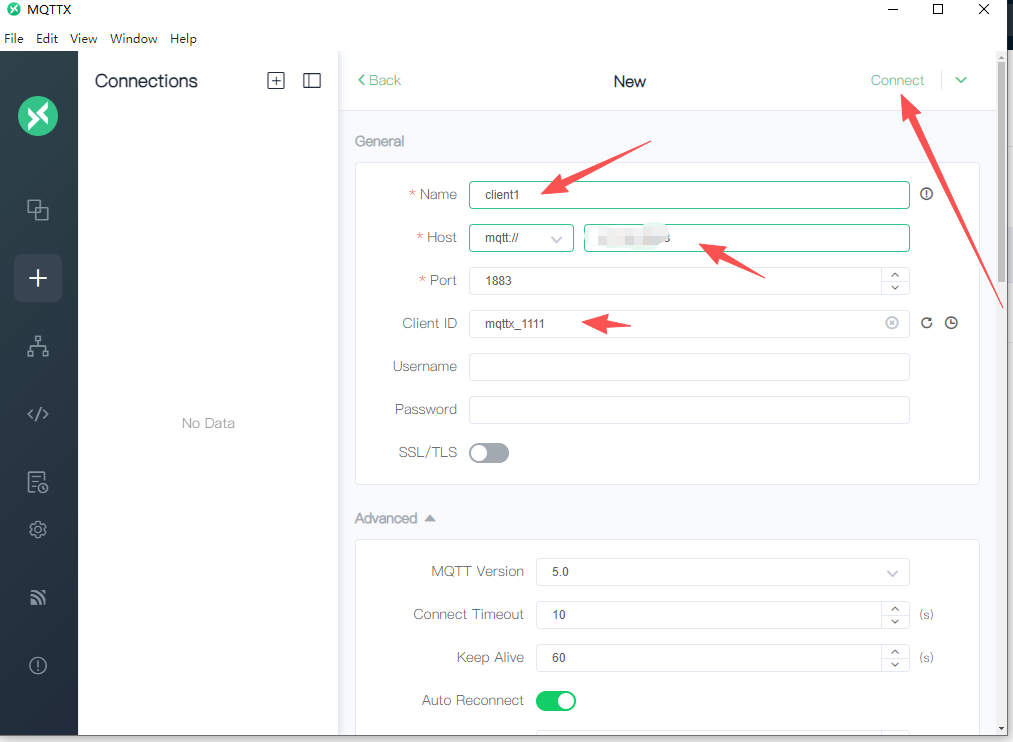The image size is (1013, 742).
Task: Click the scrollbar up arrow
Action: (x=1001, y=57)
